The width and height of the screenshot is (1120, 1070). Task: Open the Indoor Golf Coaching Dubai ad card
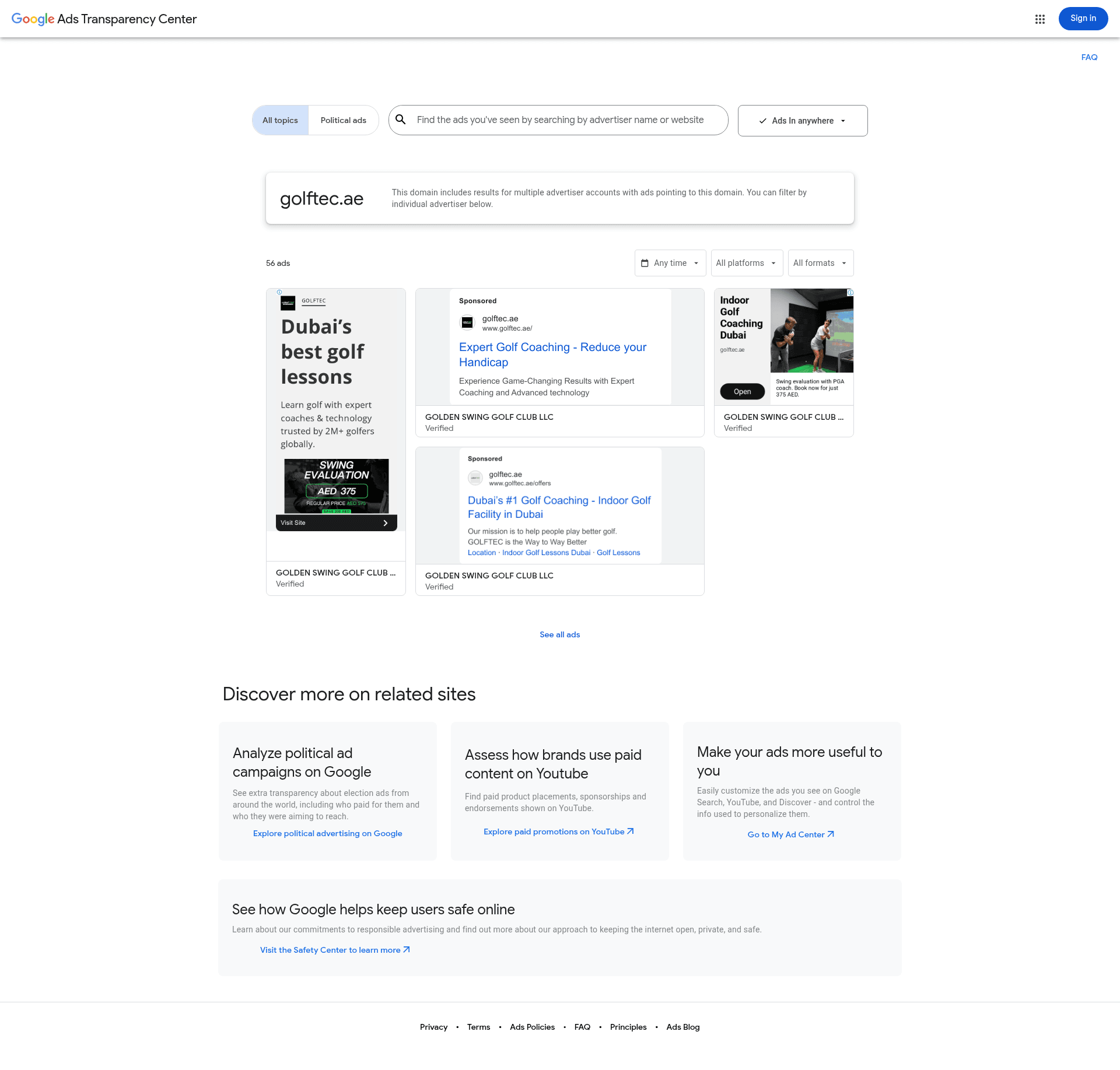[x=784, y=362]
